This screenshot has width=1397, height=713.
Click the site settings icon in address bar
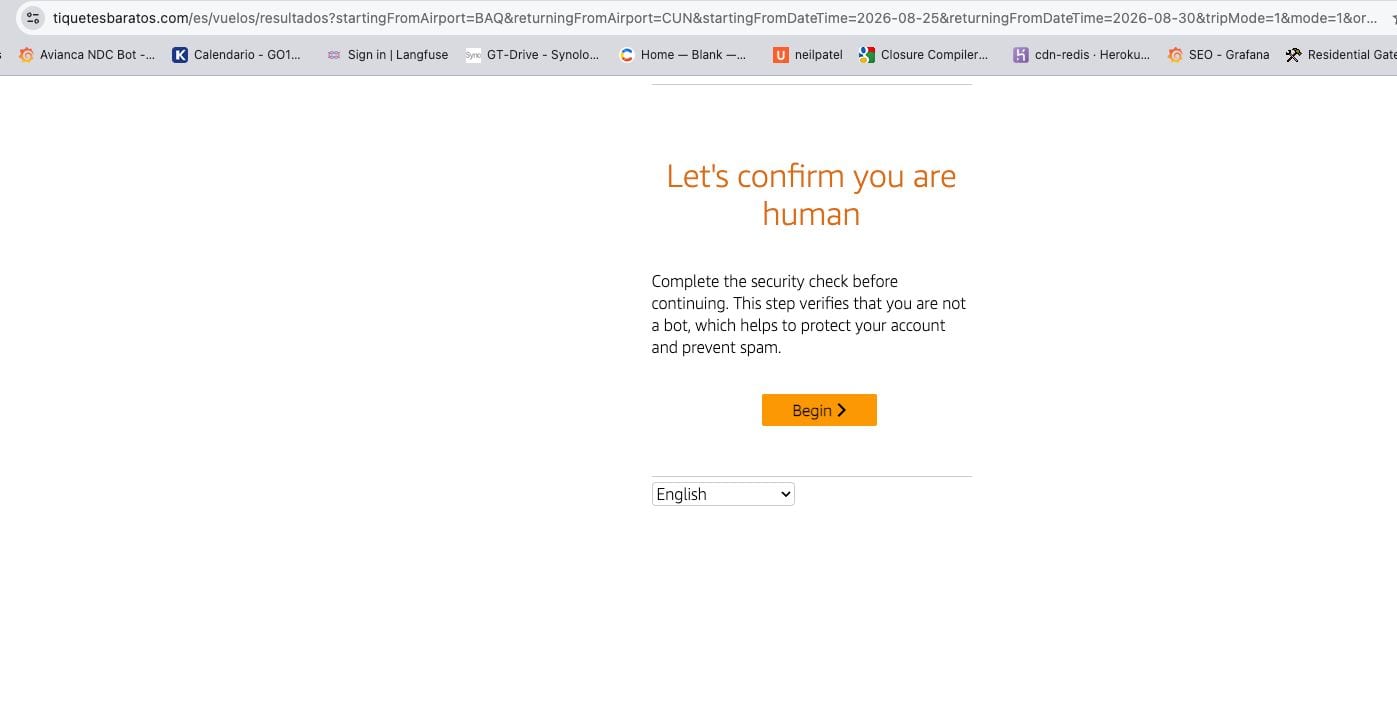point(33,18)
